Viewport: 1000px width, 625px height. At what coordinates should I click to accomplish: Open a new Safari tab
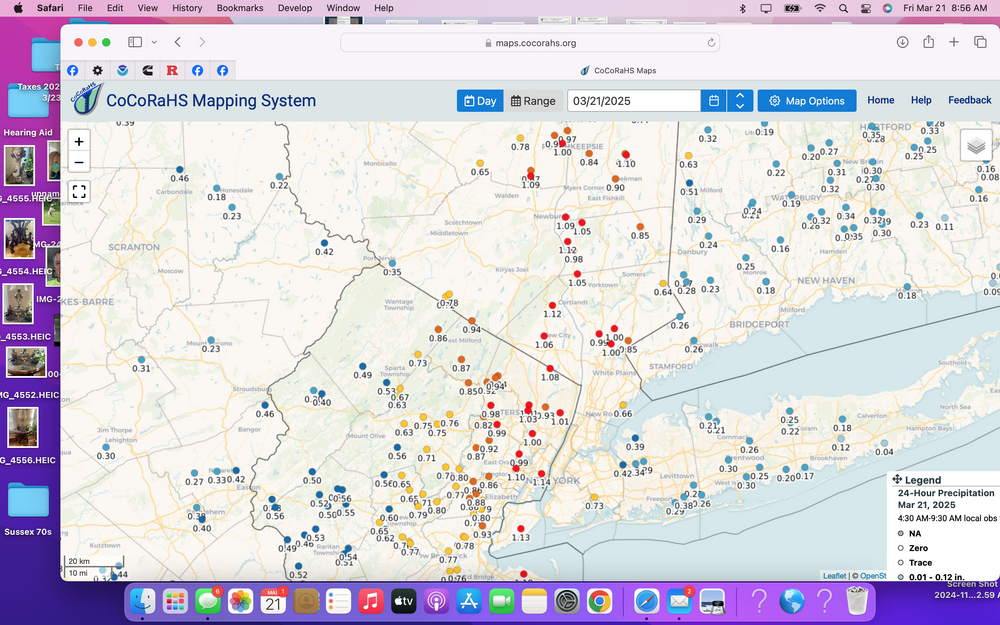953,42
